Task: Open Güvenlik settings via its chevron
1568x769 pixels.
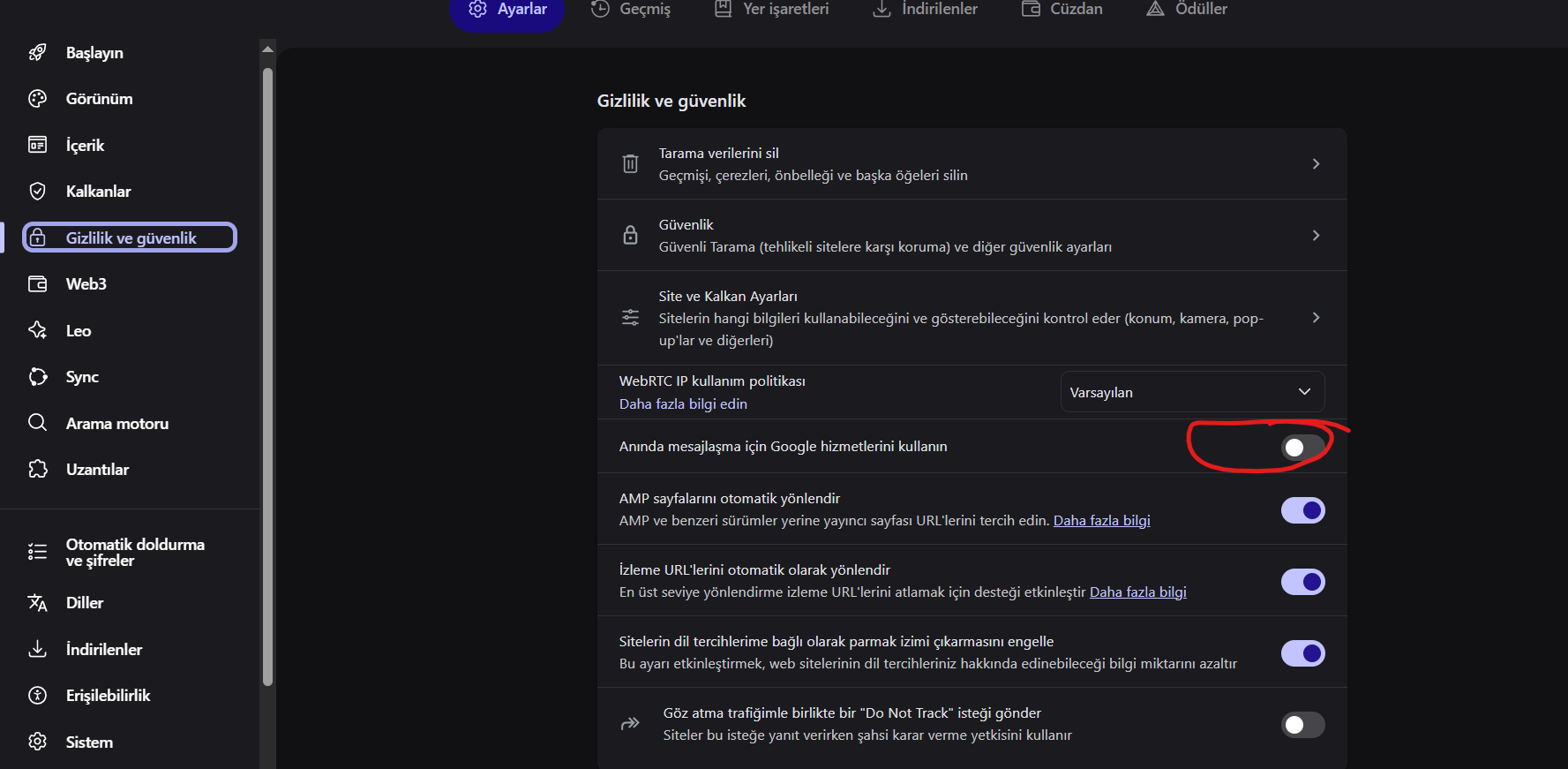Action: 1316,235
